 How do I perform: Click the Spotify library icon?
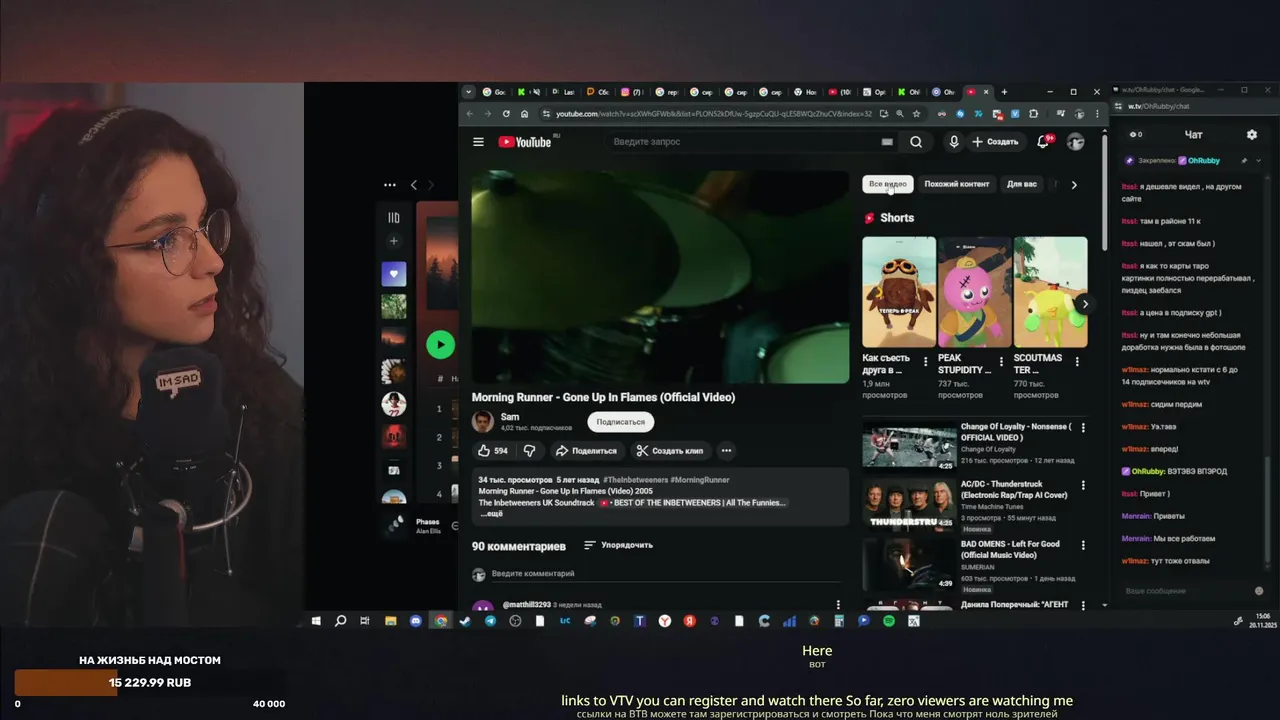click(x=394, y=218)
